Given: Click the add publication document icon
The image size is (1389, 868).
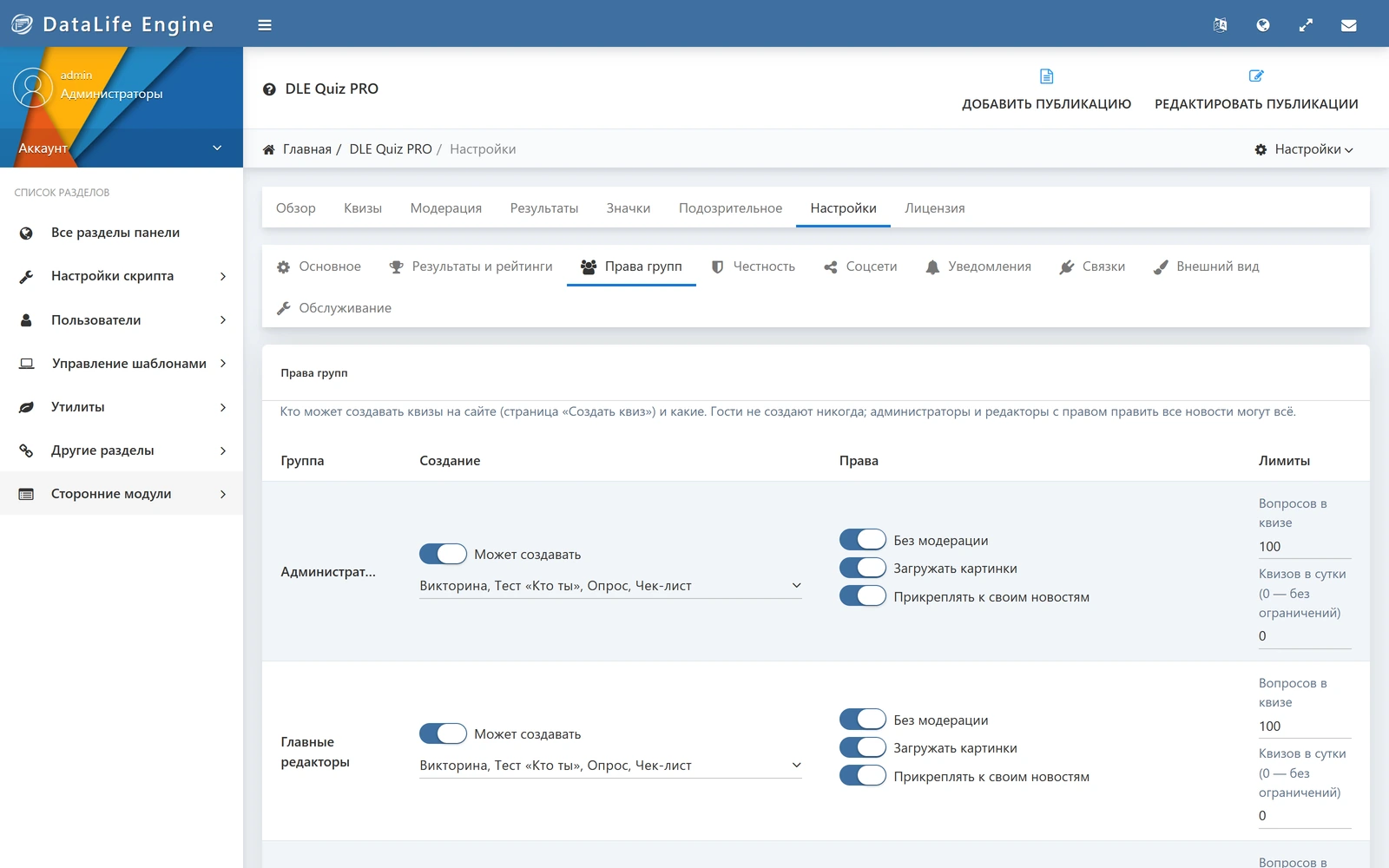Looking at the screenshot, I should pos(1047,76).
